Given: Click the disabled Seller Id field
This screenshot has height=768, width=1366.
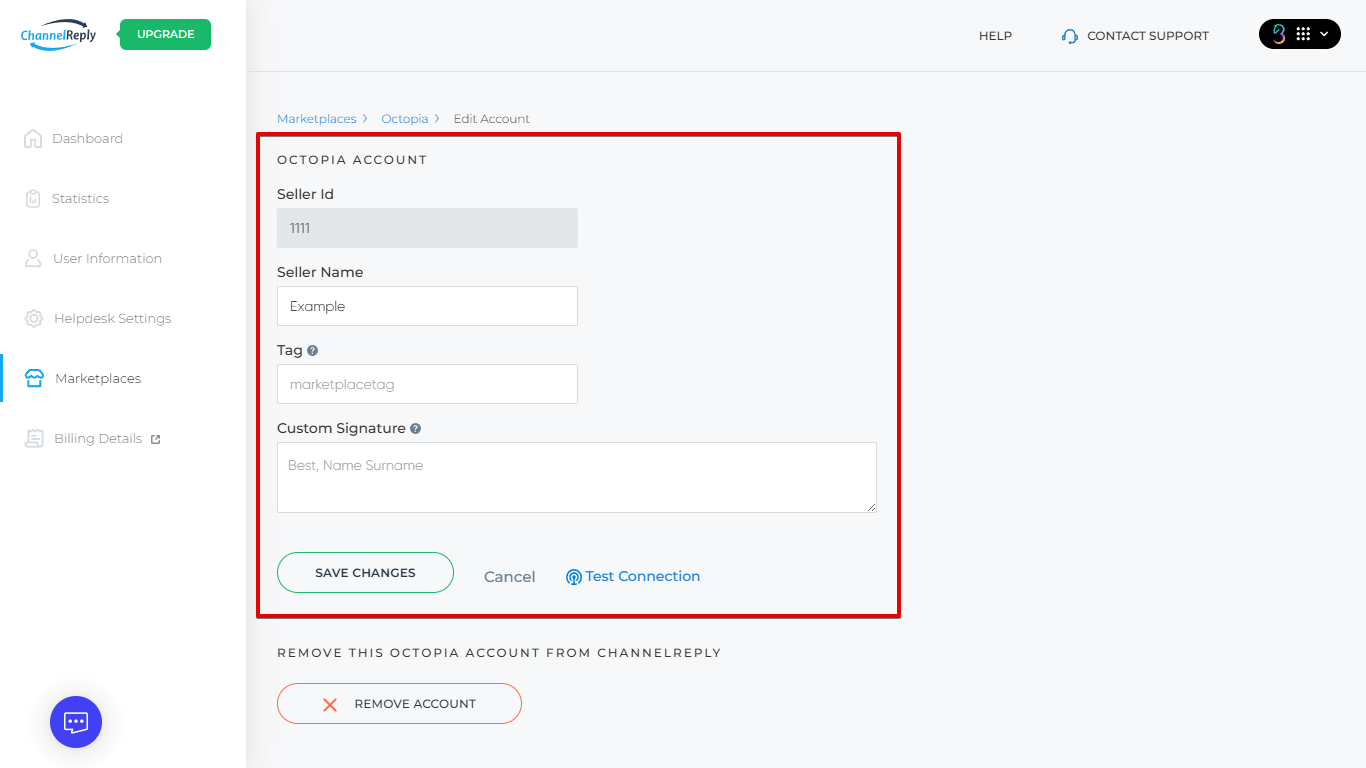Looking at the screenshot, I should [x=427, y=228].
